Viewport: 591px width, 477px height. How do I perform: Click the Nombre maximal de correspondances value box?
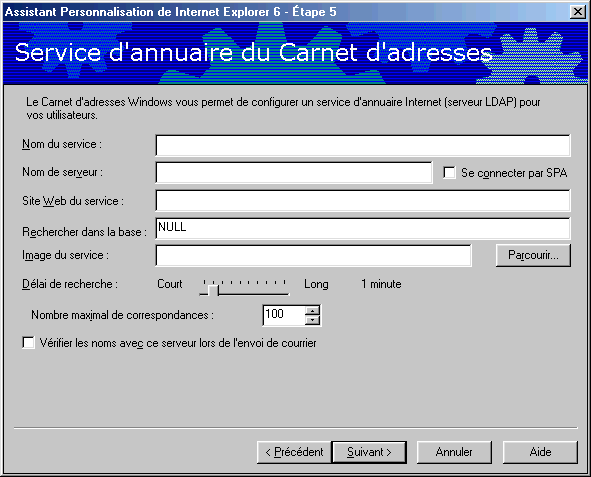coord(283,315)
